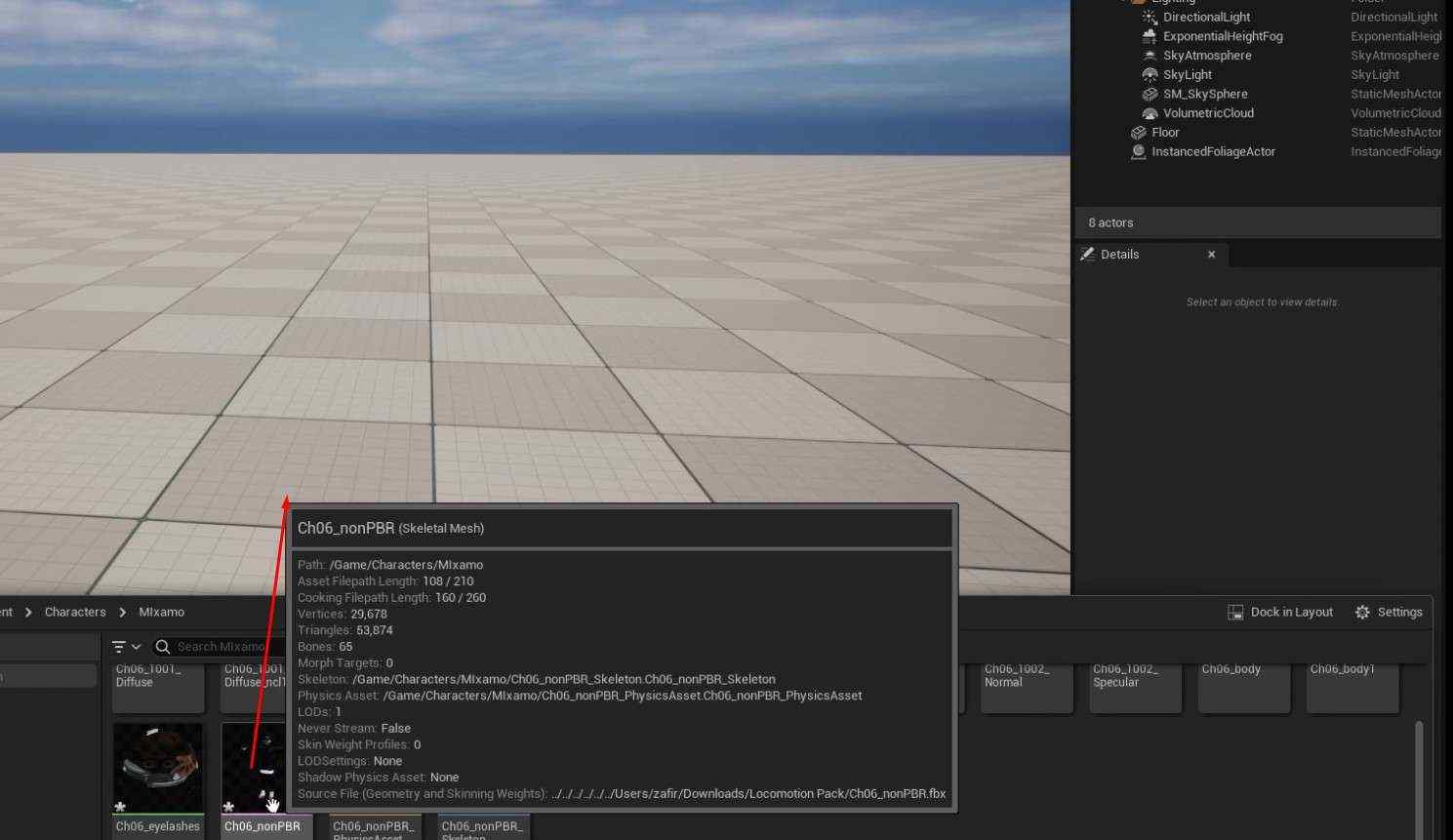
Task: Select the Ch06_1001_Diffuse texture asset
Action: coord(158,687)
